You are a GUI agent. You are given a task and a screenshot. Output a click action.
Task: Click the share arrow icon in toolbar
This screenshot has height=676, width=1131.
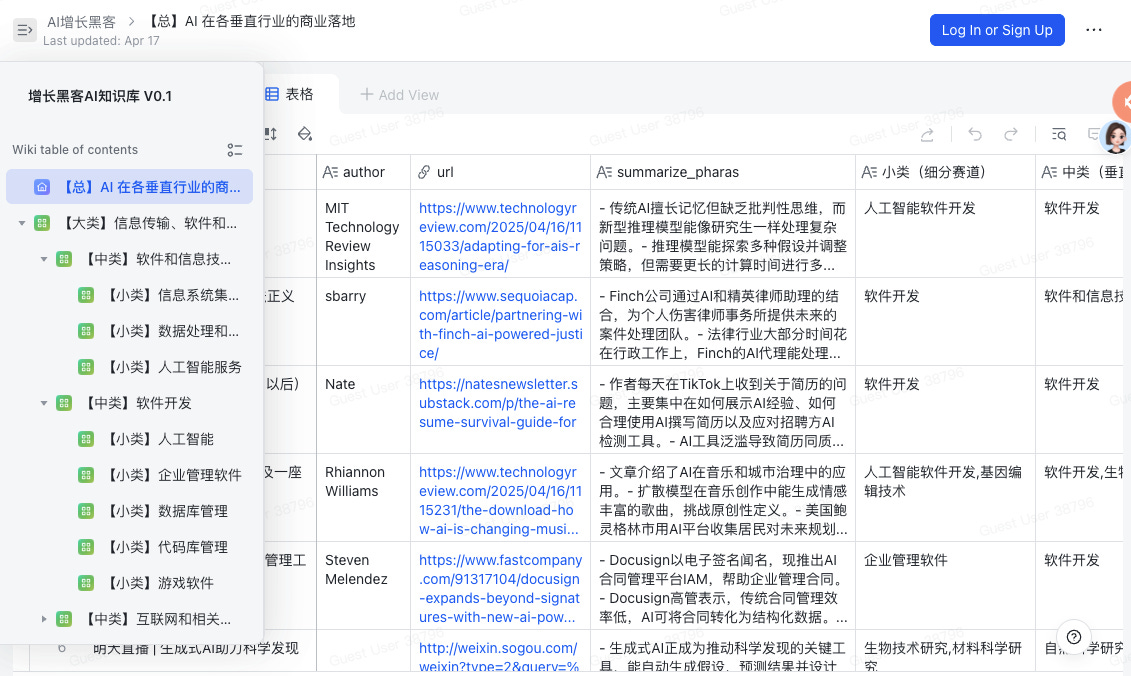point(927,134)
